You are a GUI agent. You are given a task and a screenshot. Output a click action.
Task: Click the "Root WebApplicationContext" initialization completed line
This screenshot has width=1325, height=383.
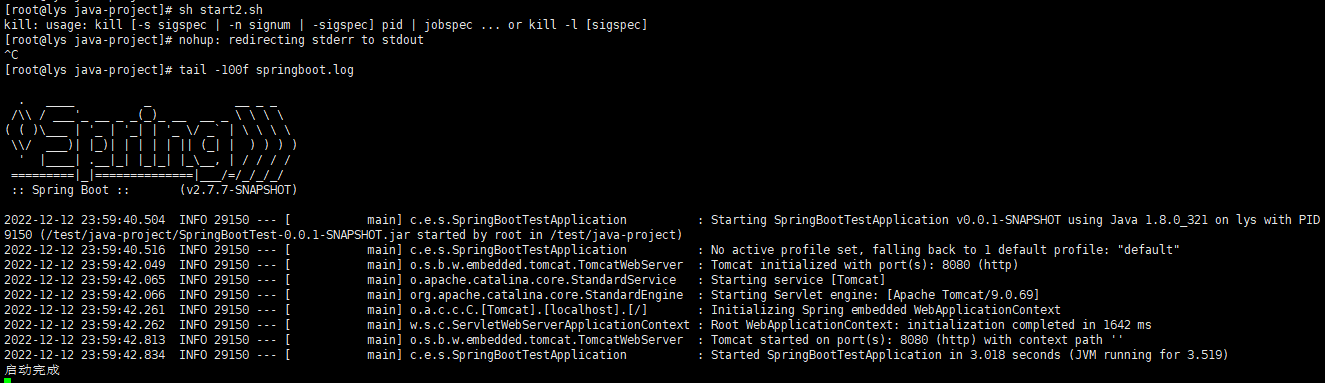tap(931, 325)
